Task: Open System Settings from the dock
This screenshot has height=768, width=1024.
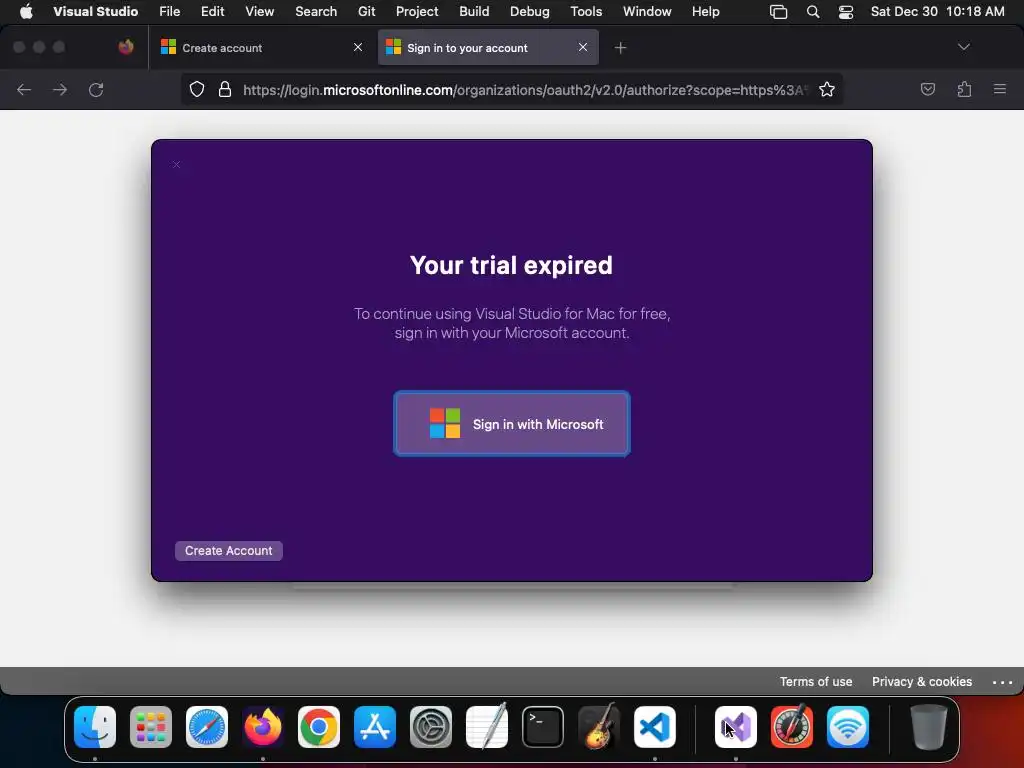Action: point(430,727)
